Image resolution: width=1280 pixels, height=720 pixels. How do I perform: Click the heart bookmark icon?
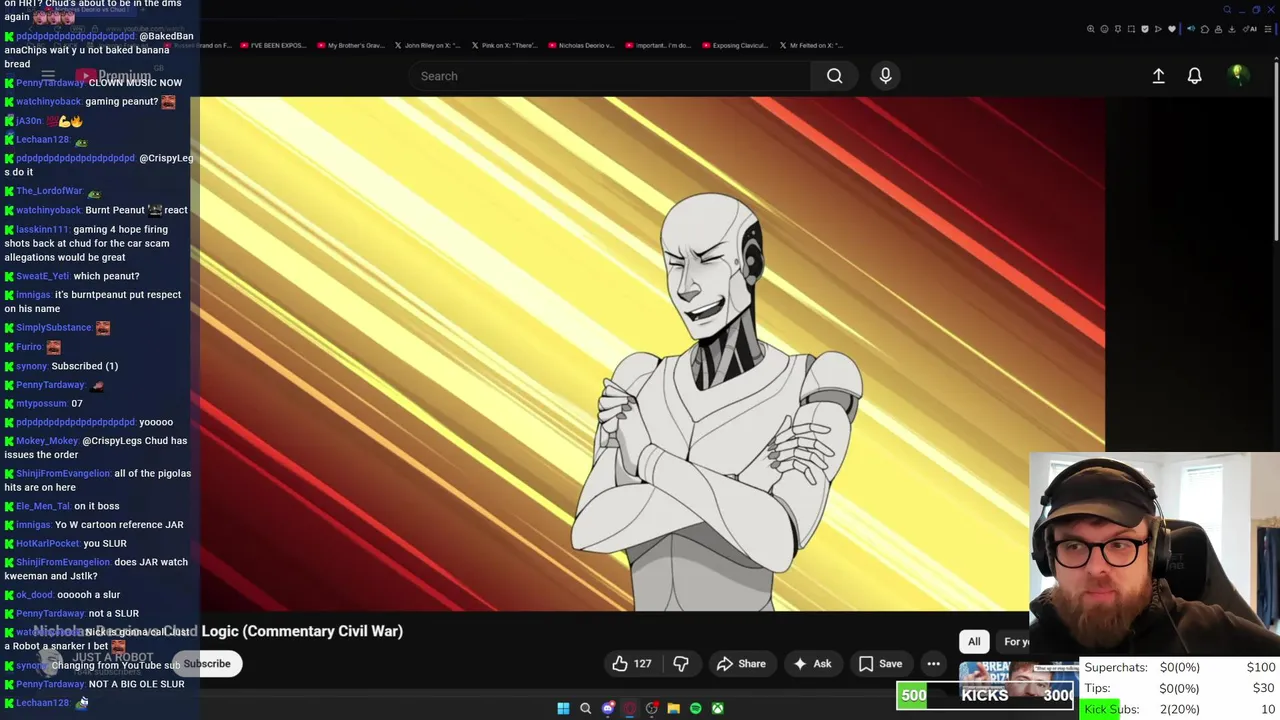coord(1172,29)
